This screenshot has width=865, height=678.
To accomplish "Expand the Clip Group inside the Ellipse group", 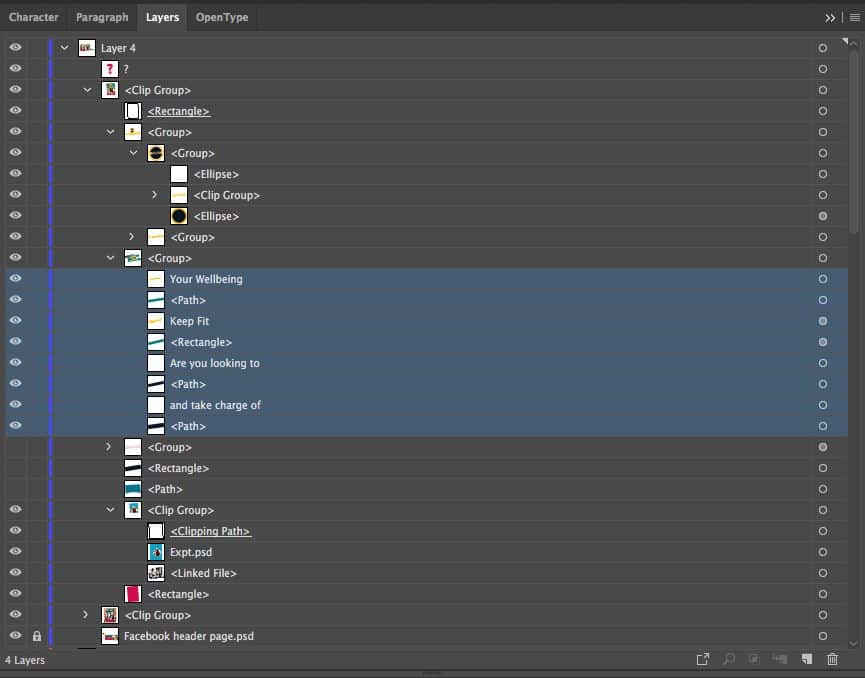I will tap(154, 195).
